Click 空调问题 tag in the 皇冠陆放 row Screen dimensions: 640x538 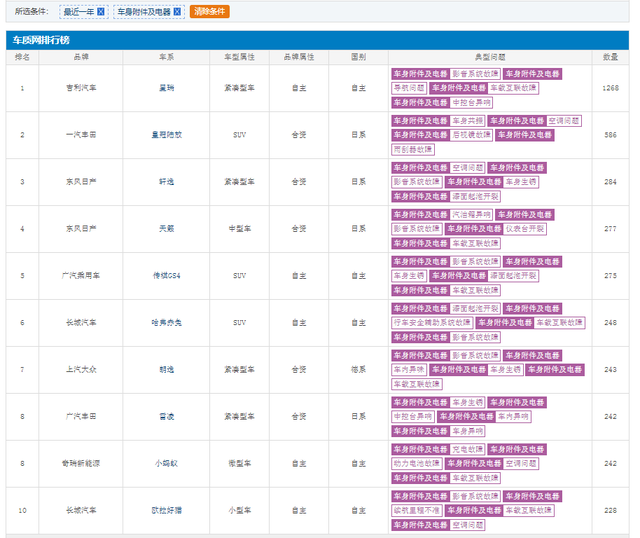pos(564,121)
